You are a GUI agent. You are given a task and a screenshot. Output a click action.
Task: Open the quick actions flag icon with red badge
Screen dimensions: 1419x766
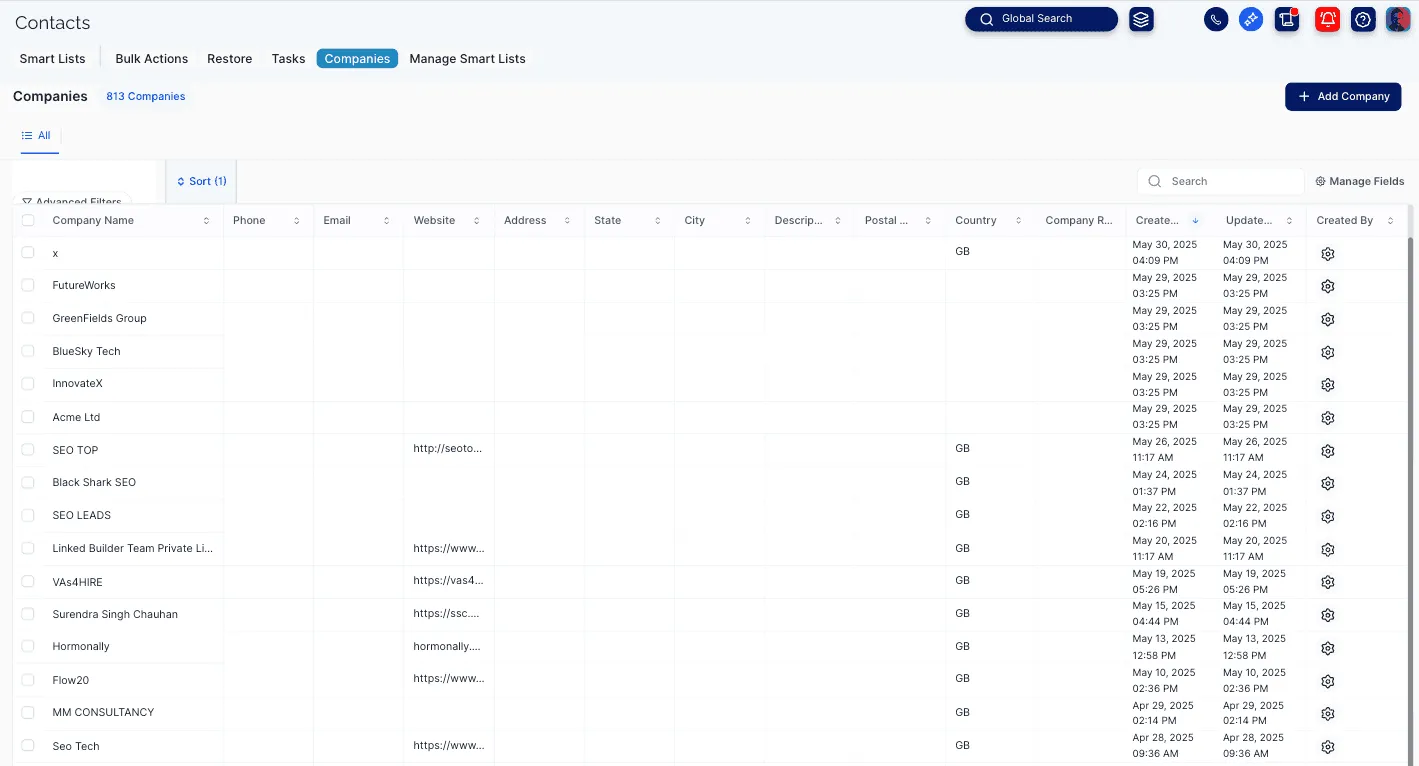(x=1287, y=19)
